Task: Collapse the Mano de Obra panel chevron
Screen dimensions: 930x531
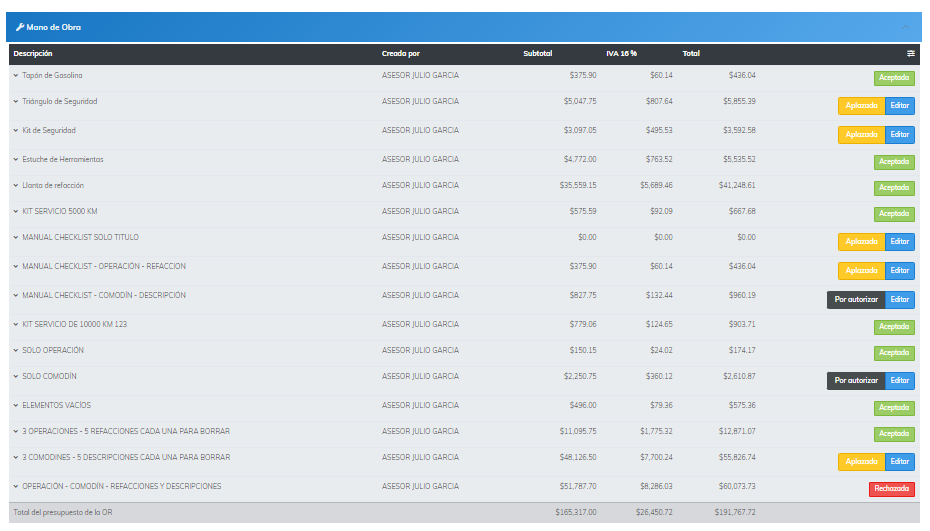Action: tap(905, 27)
